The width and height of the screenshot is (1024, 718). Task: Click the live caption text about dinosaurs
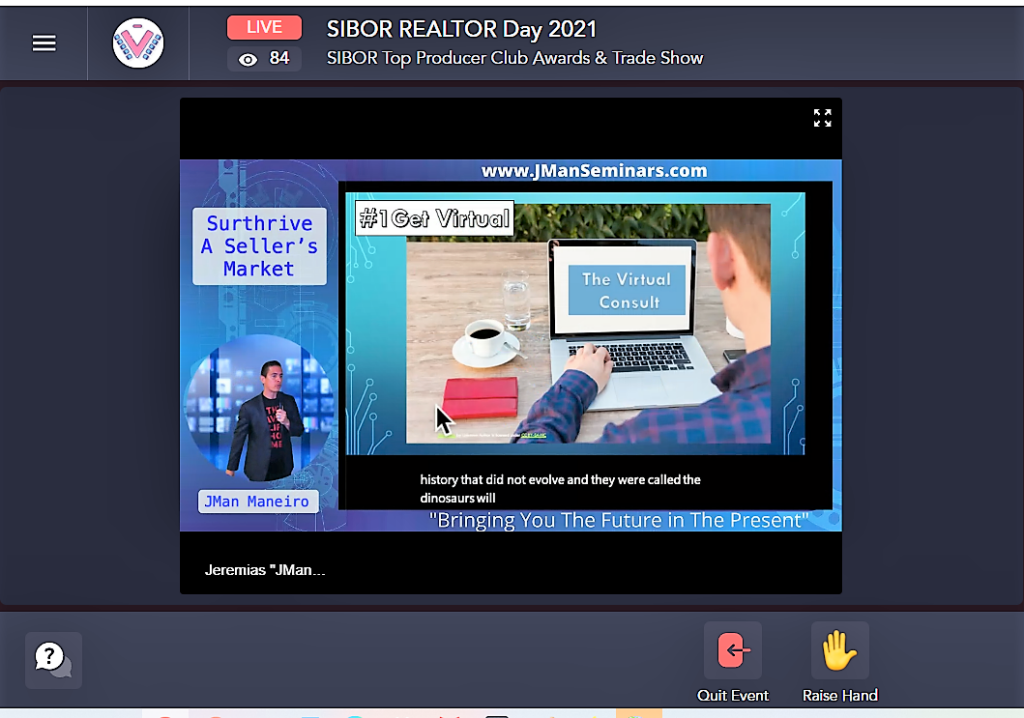(x=560, y=489)
